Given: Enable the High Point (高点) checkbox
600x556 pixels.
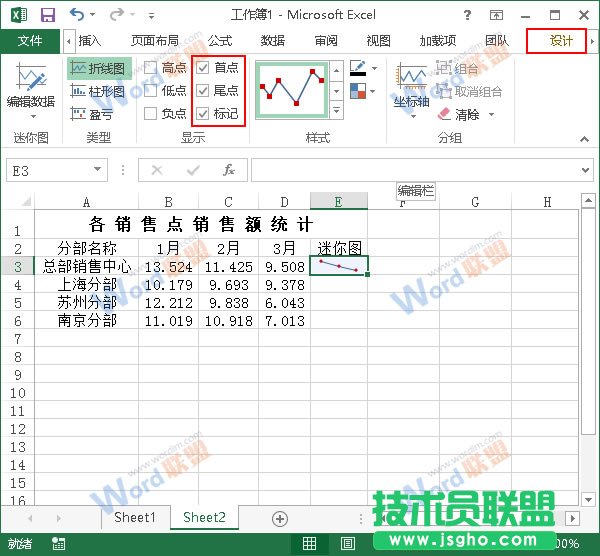Looking at the screenshot, I should [151, 68].
